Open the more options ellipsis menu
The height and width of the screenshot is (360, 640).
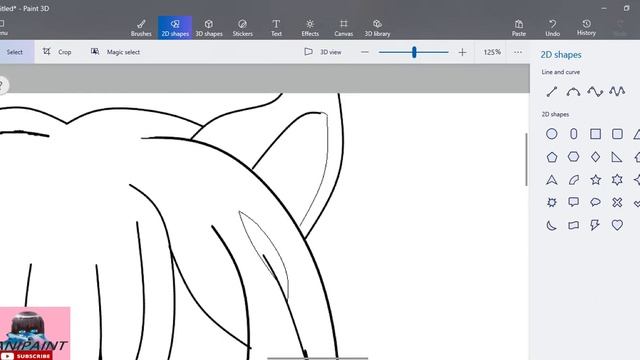pyautogui.click(x=518, y=52)
